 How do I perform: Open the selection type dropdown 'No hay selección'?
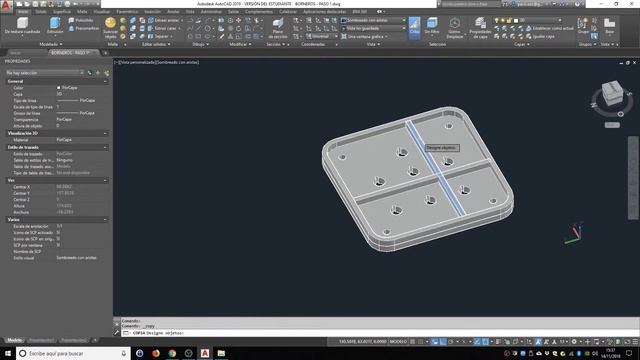(x=44, y=73)
